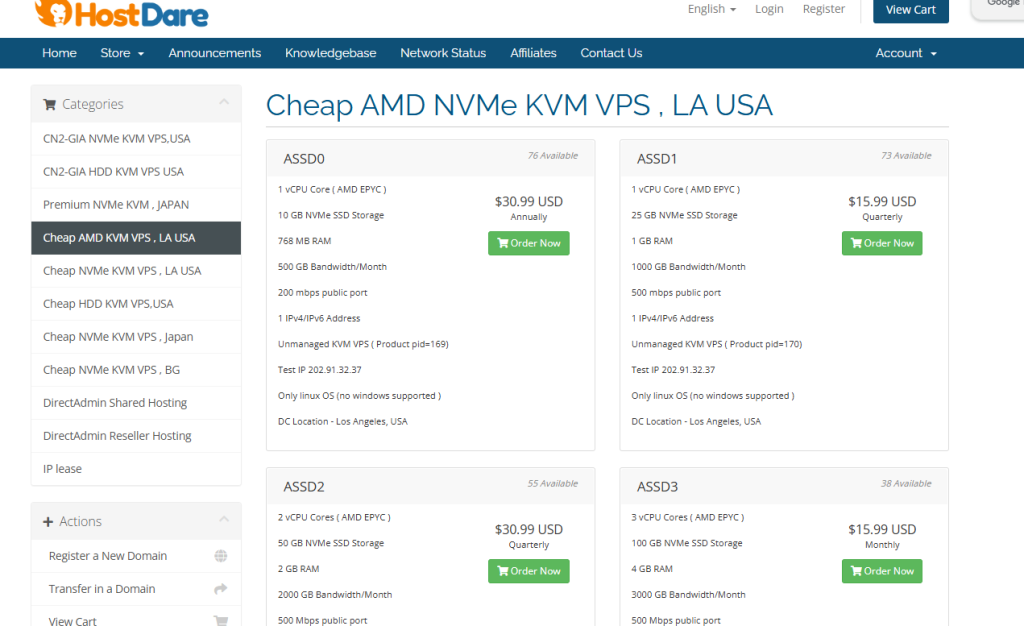The width and height of the screenshot is (1024, 626).
Task: Open Premium NVMe KVM, JAPAN category
Action: pos(136,205)
